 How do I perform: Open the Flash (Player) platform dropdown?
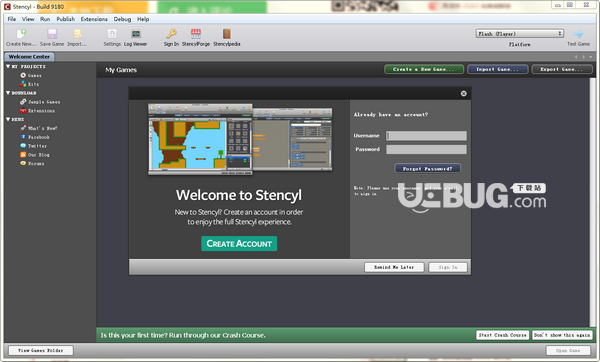(x=520, y=34)
